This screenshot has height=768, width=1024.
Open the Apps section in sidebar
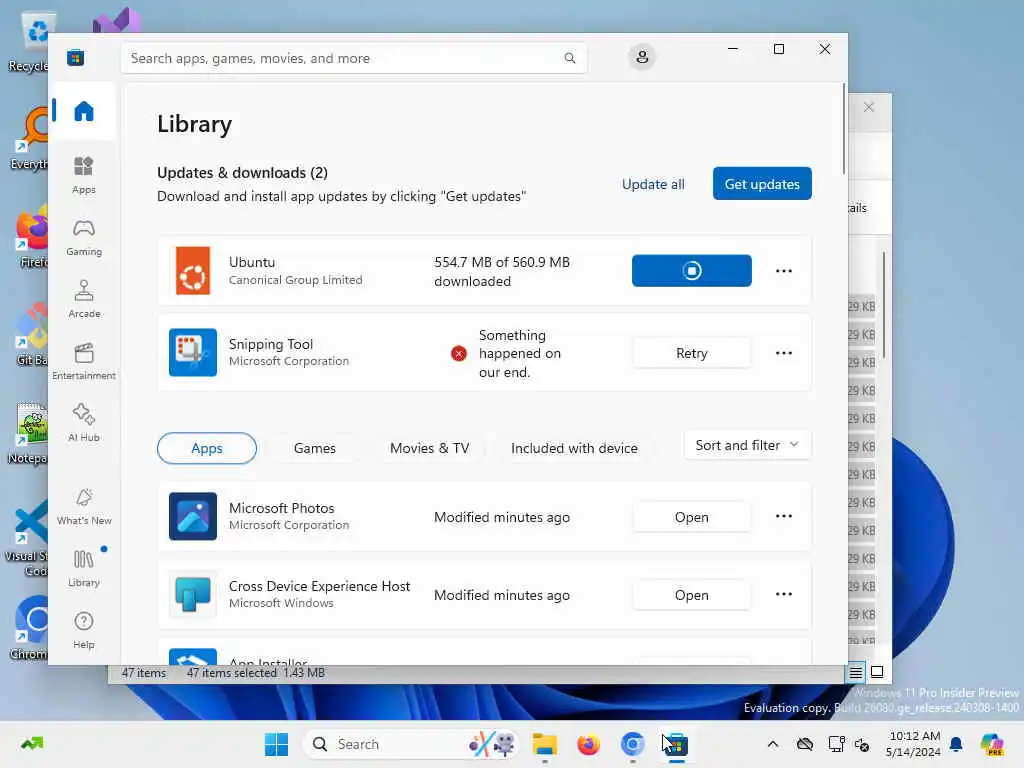(84, 175)
